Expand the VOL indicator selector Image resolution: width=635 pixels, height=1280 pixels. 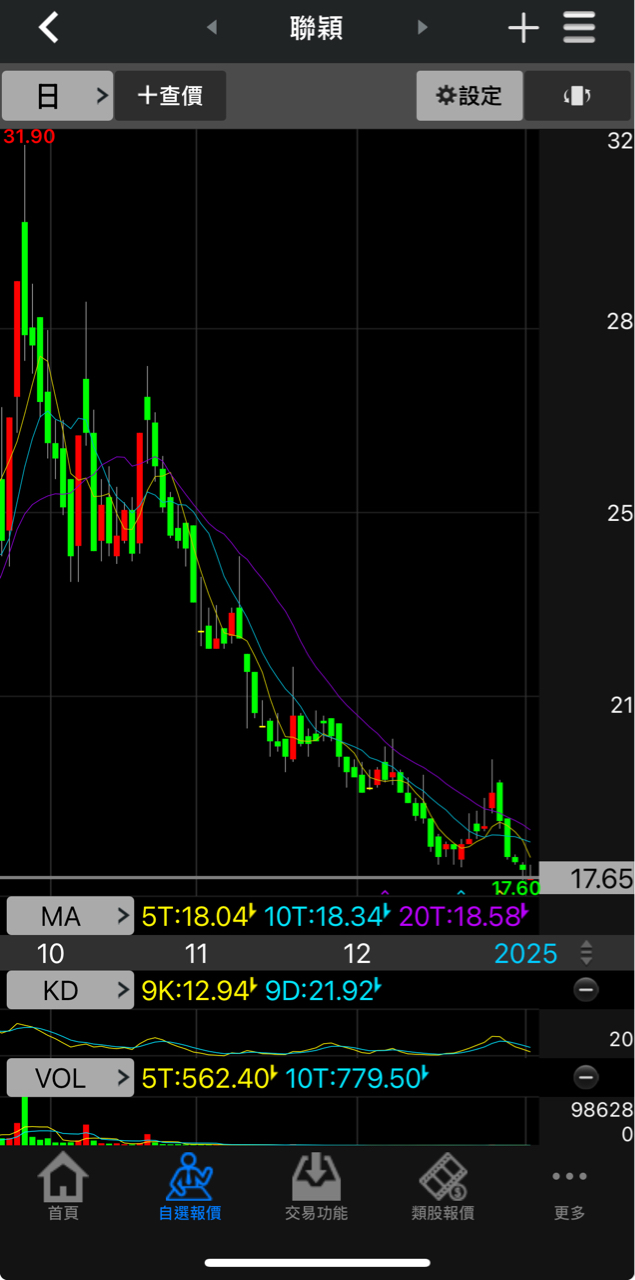[x=70, y=1078]
